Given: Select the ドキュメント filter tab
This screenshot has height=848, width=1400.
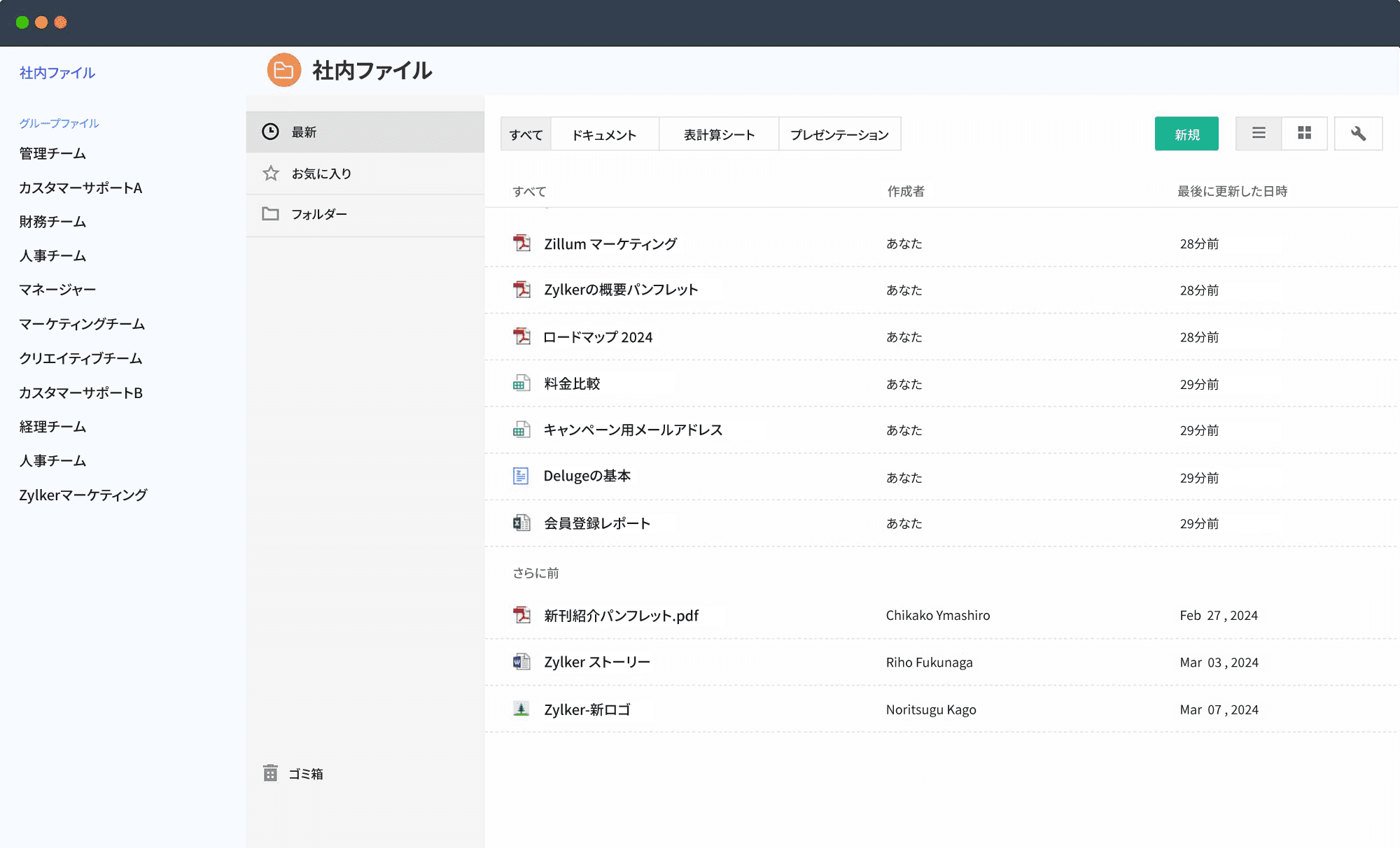Looking at the screenshot, I should click(x=604, y=134).
